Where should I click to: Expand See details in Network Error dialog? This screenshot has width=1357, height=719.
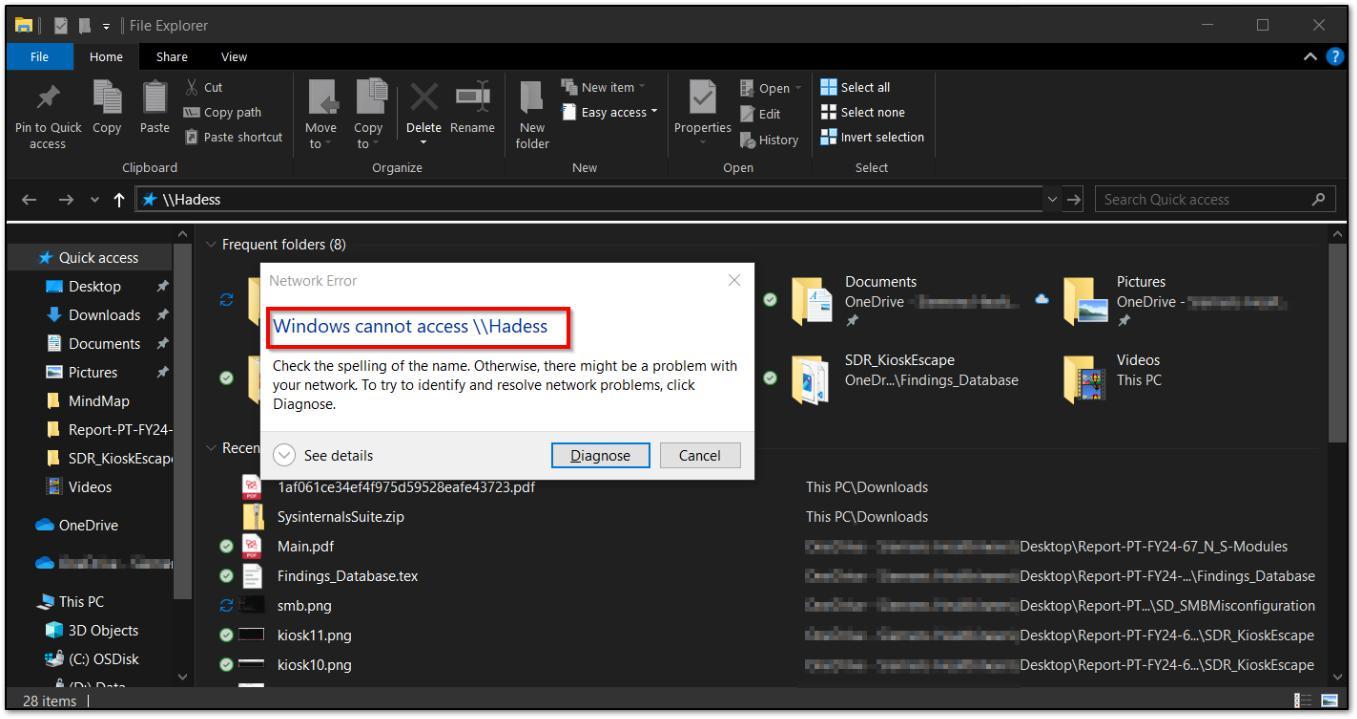click(x=324, y=456)
